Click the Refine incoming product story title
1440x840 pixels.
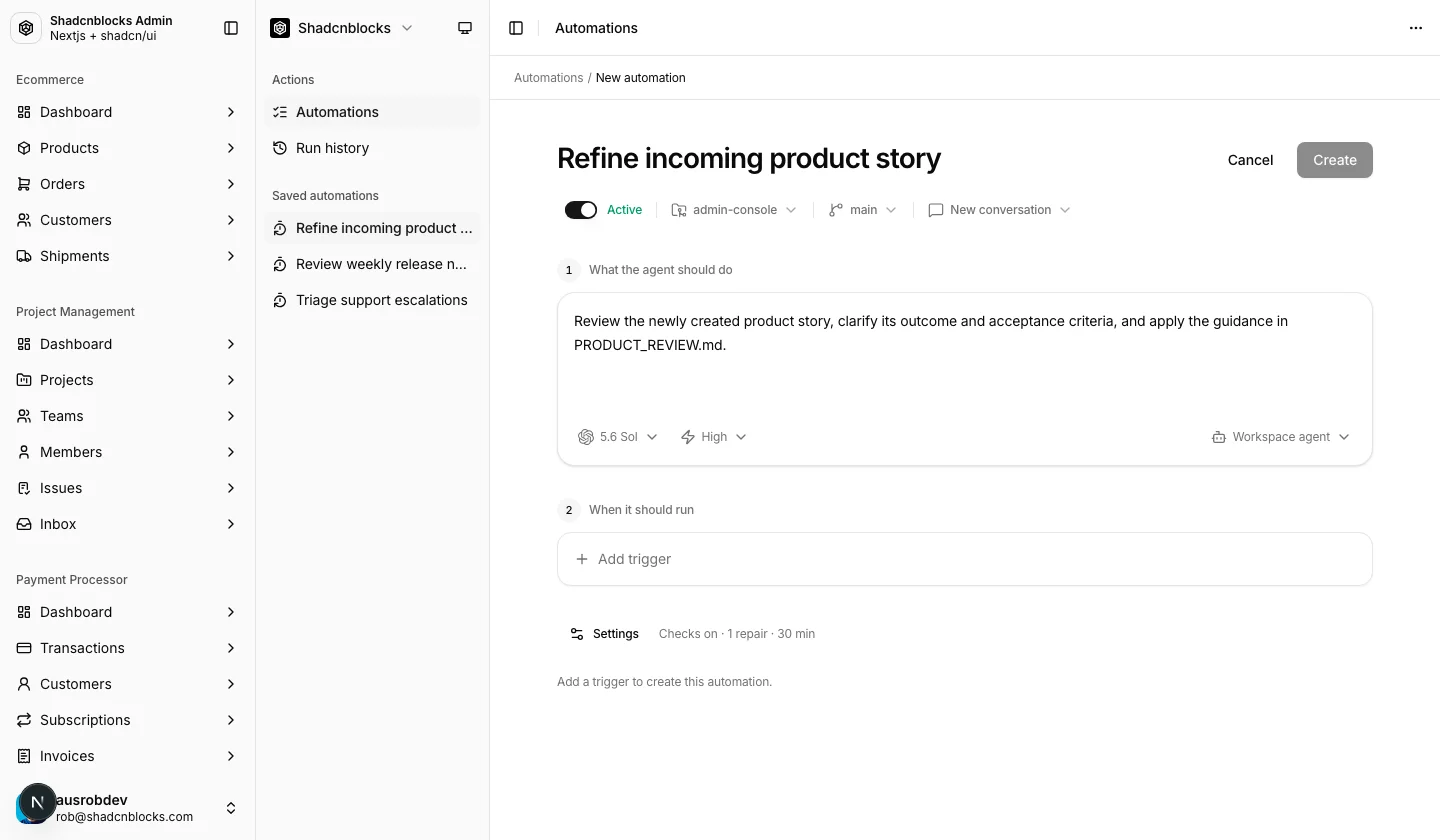coord(749,158)
